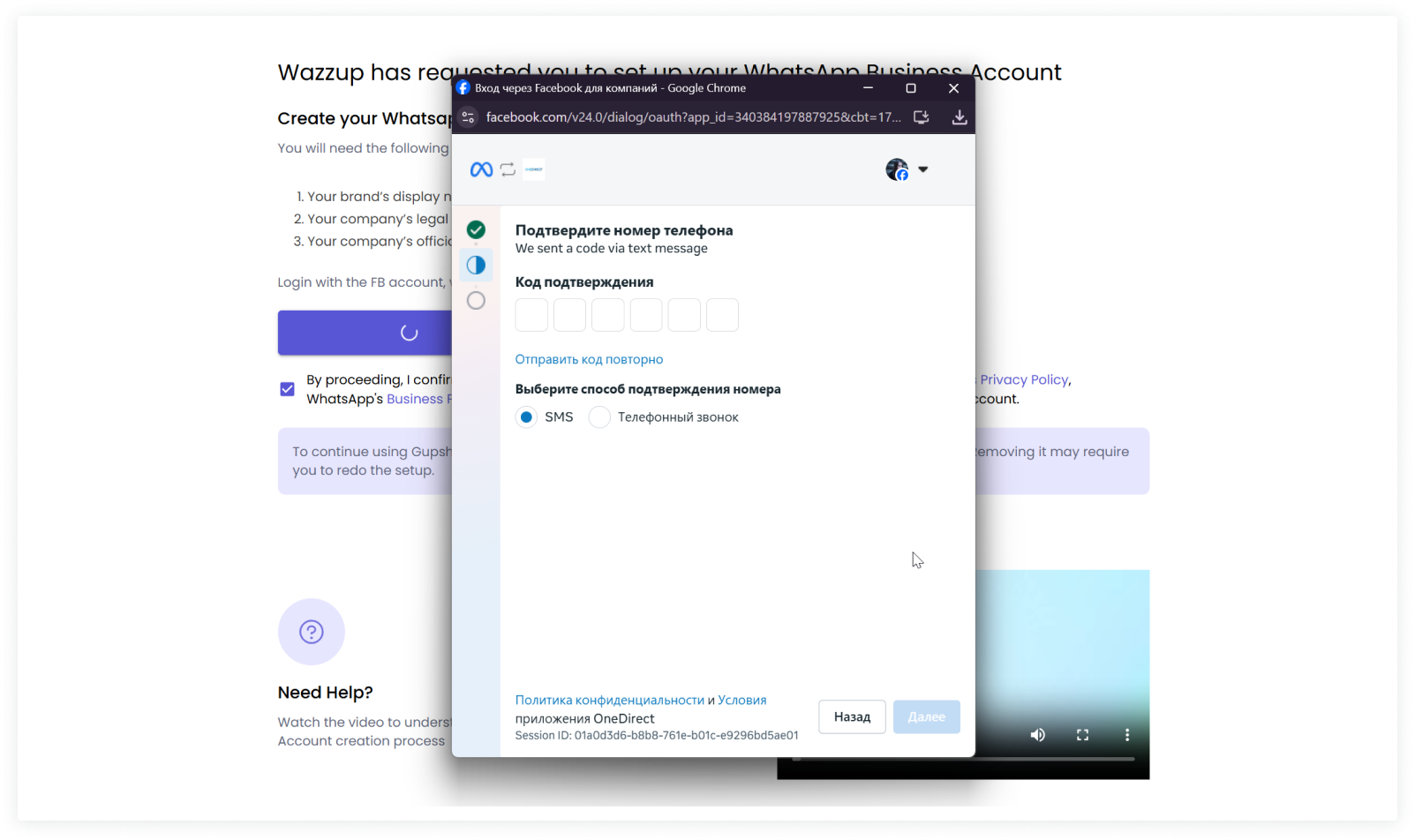Open the 'Условия' terms link

[x=742, y=701]
